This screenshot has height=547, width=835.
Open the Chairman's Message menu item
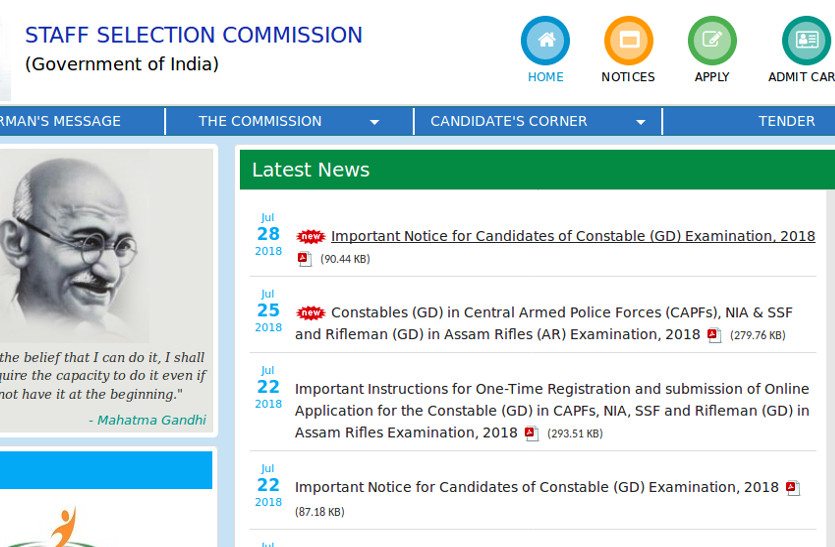(x=60, y=121)
